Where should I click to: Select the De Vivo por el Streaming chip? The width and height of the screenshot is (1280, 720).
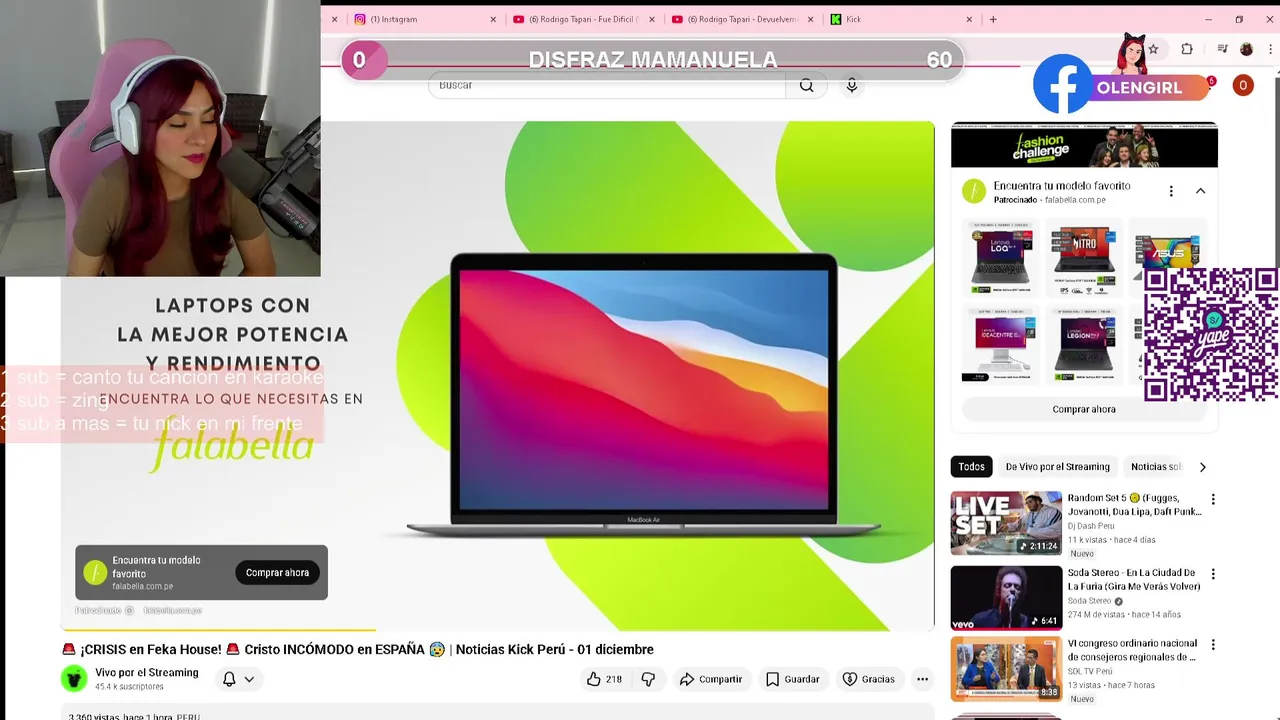pyautogui.click(x=1057, y=467)
